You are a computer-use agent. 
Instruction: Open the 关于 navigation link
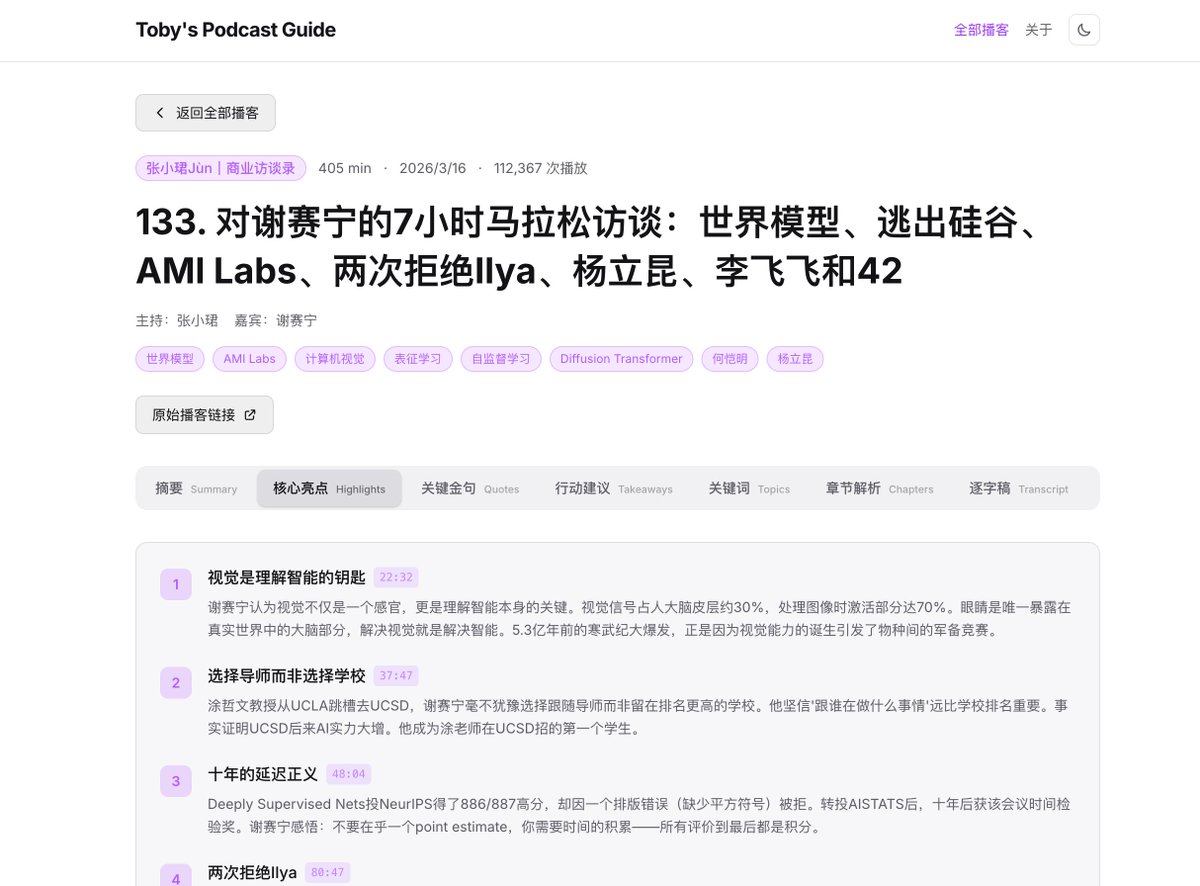click(x=1039, y=30)
